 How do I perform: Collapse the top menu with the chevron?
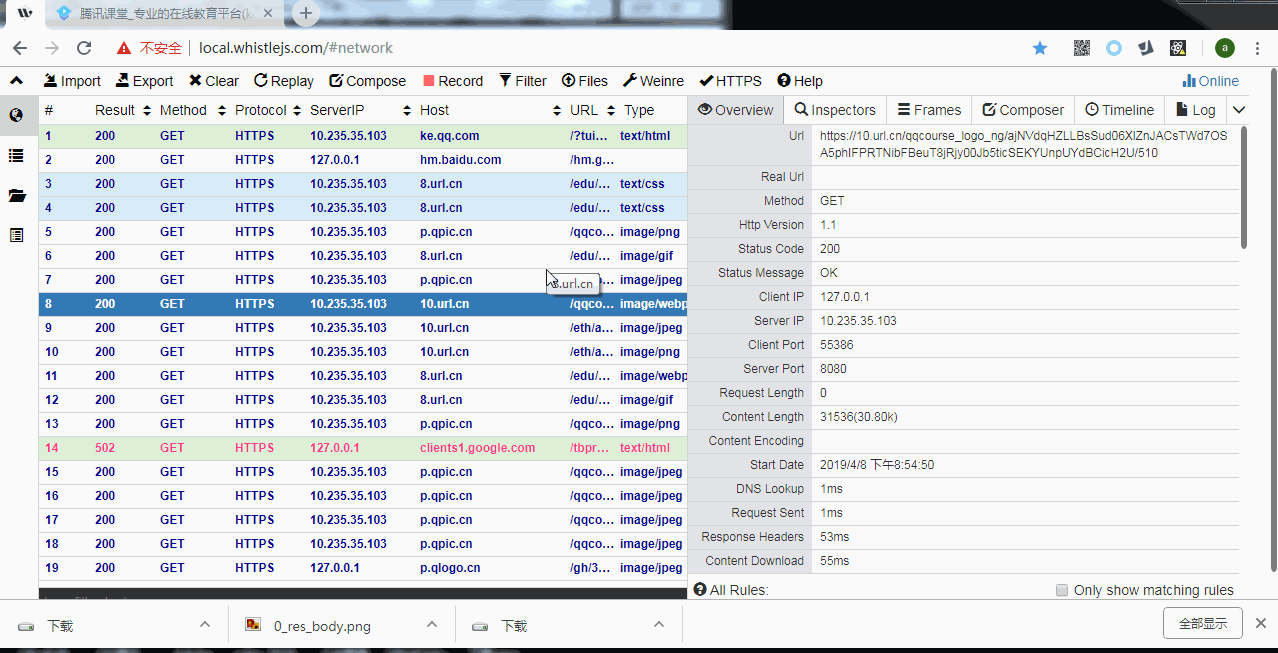tap(16, 81)
